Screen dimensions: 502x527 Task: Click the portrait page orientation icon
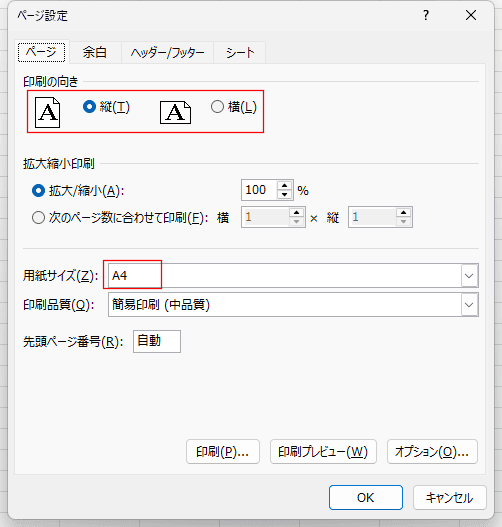tap(47, 112)
